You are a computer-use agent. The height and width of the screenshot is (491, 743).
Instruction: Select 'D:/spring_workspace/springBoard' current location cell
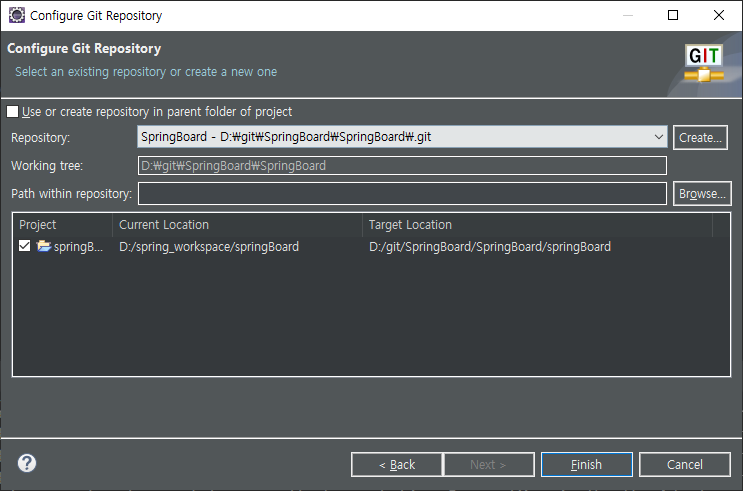coord(209,246)
